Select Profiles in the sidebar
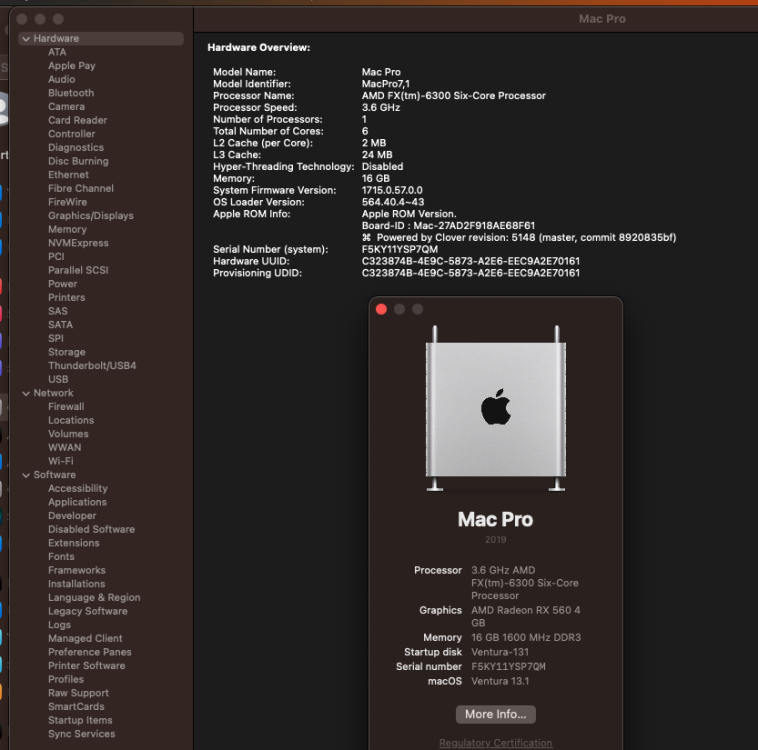The height and width of the screenshot is (750, 758). 66,679
